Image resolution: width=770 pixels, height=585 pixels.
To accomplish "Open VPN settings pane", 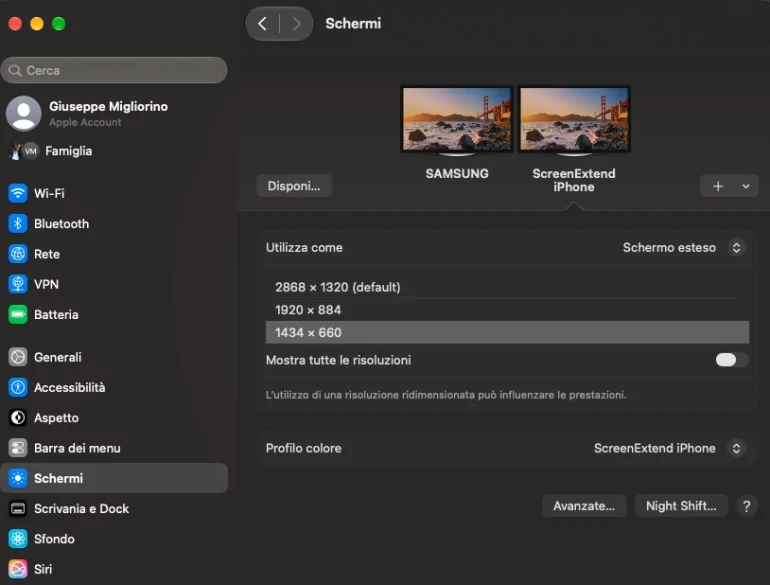I will 114,284.
